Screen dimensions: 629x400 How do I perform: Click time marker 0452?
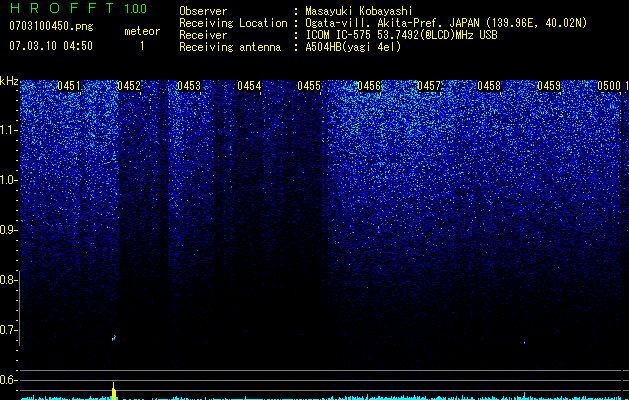pos(129,86)
